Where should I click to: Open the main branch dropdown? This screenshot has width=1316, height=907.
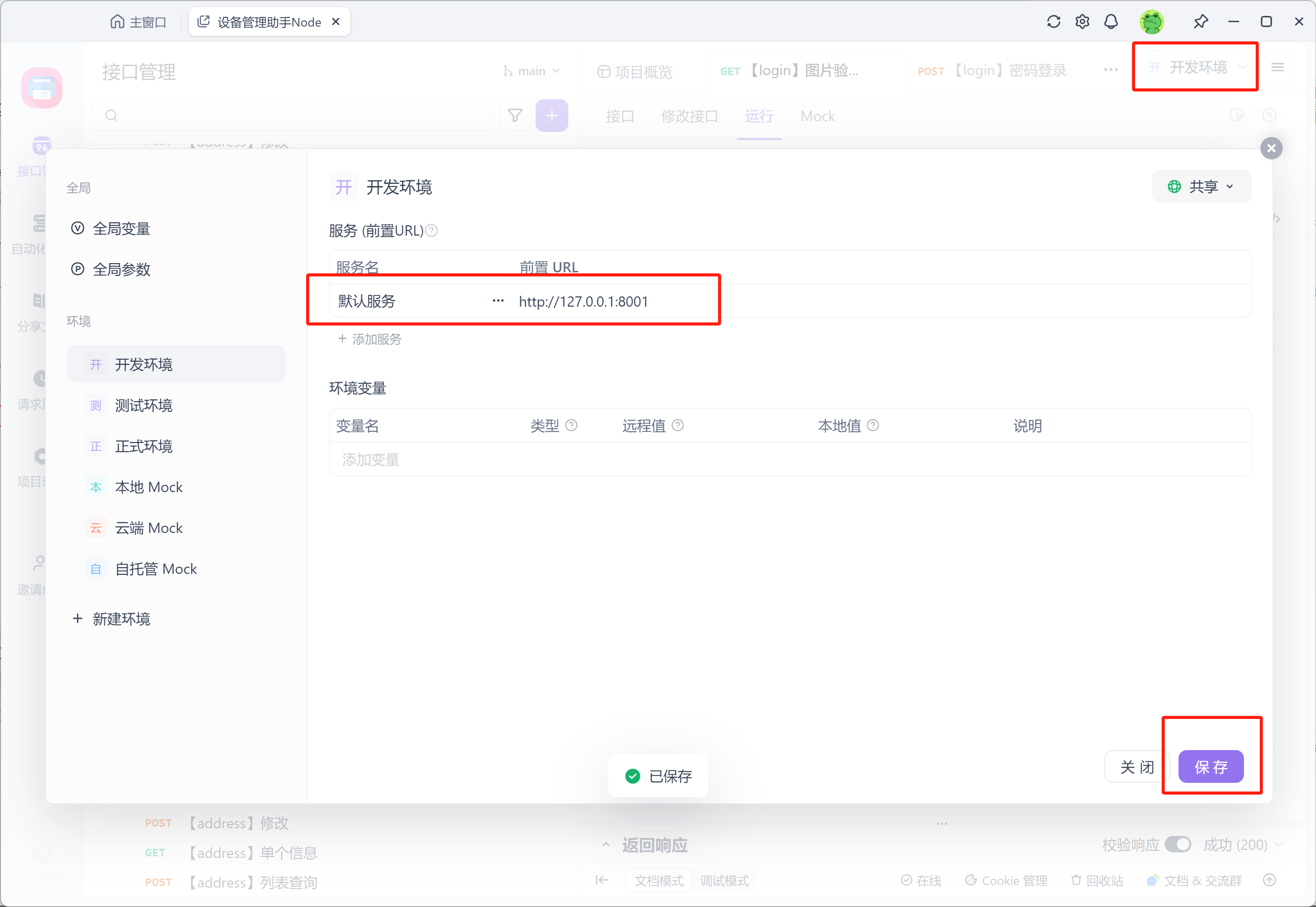(x=532, y=71)
